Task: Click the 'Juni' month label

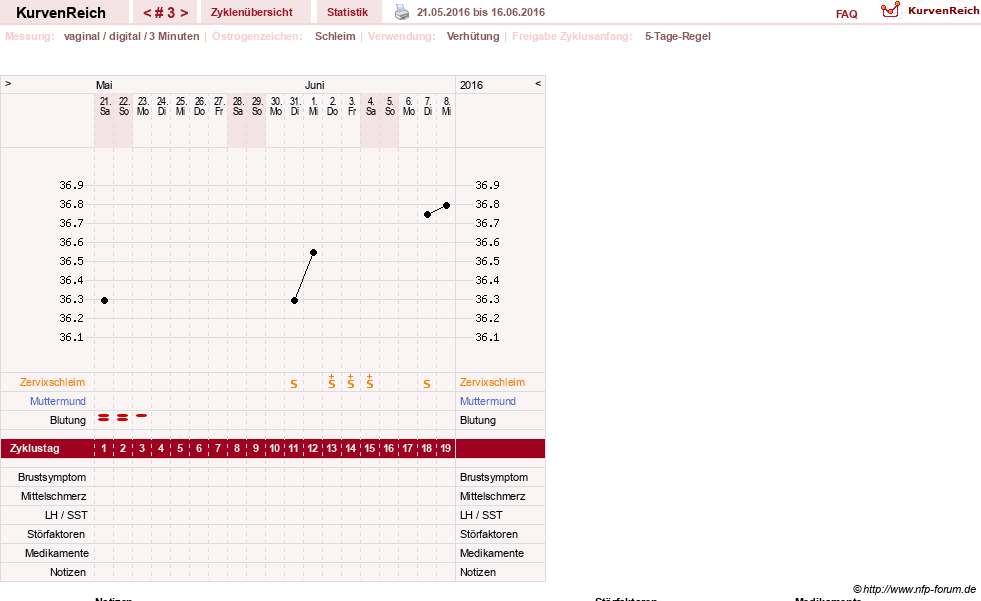Action: tap(315, 85)
